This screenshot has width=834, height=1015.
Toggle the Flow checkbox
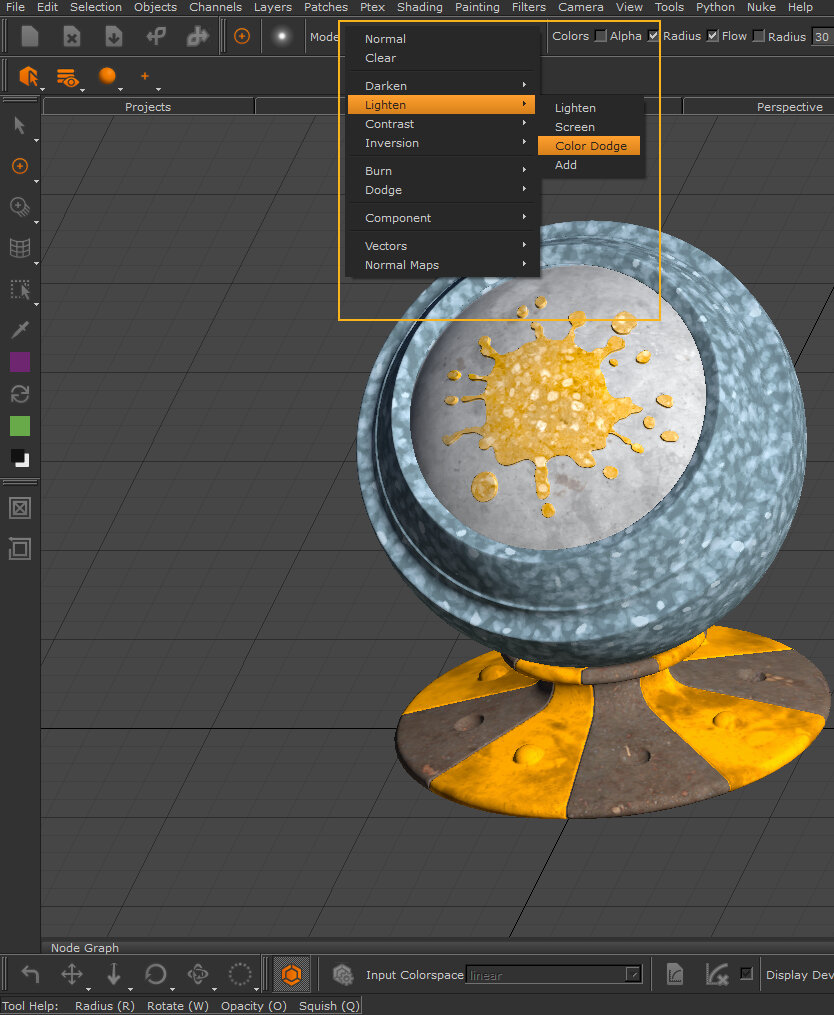point(712,36)
